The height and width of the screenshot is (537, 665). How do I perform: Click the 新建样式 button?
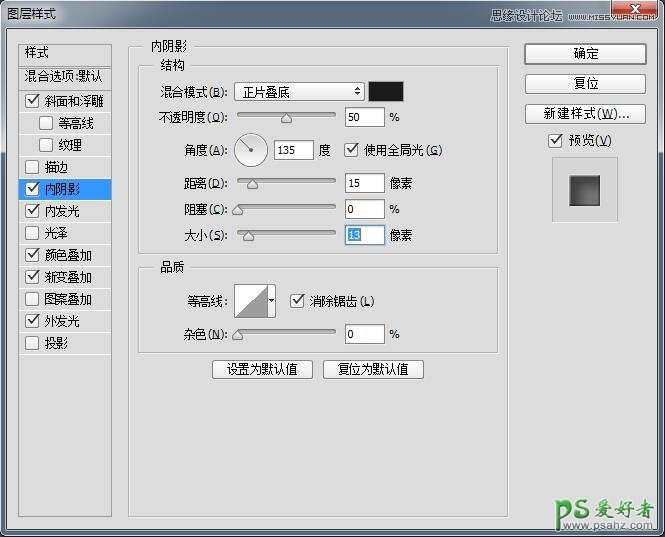point(585,113)
